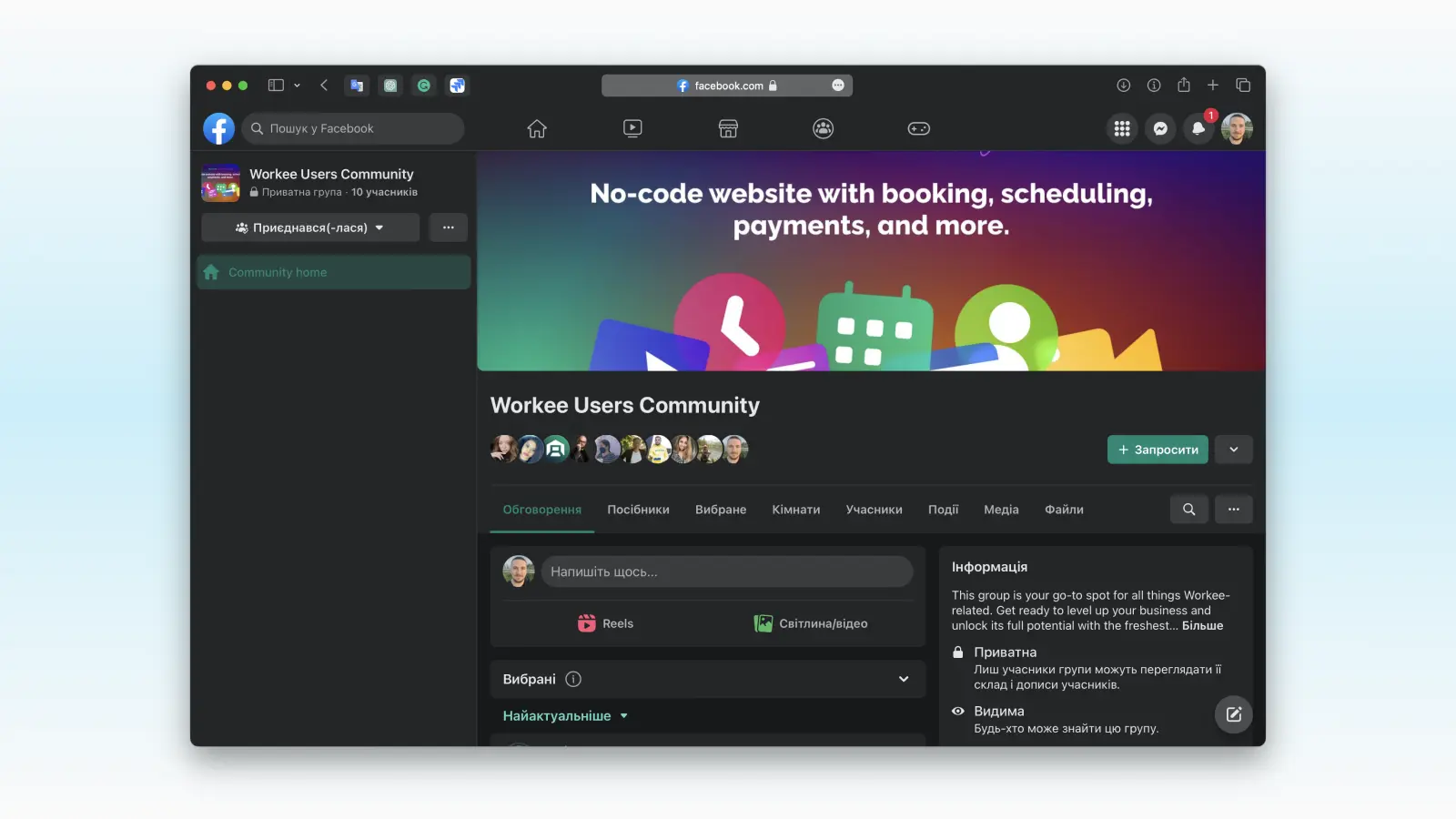Open the Найактуальніше sort dropdown
The width and height of the screenshot is (1456, 819).
(x=565, y=716)
